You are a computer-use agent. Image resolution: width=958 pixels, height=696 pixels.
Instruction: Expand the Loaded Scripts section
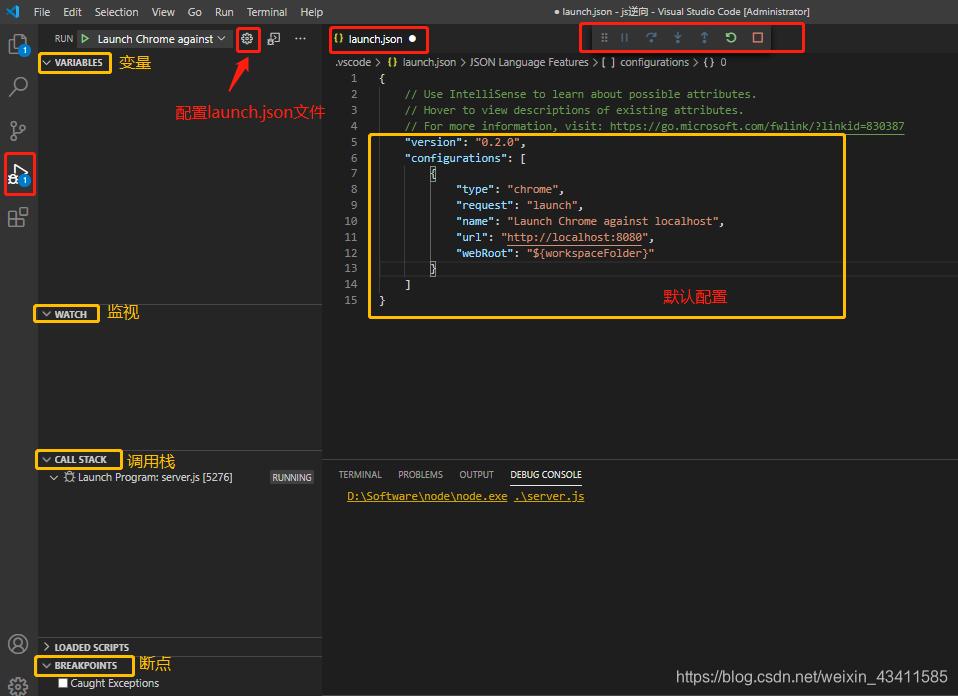point(46,647)
